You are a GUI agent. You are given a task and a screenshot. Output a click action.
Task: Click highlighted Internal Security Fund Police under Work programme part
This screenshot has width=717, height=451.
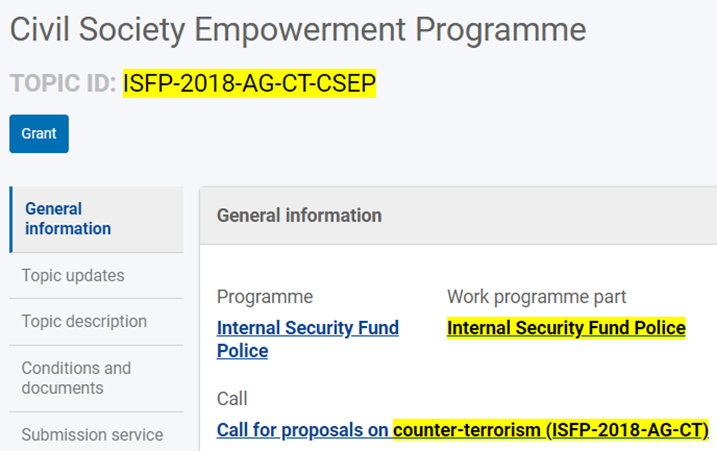566,328
